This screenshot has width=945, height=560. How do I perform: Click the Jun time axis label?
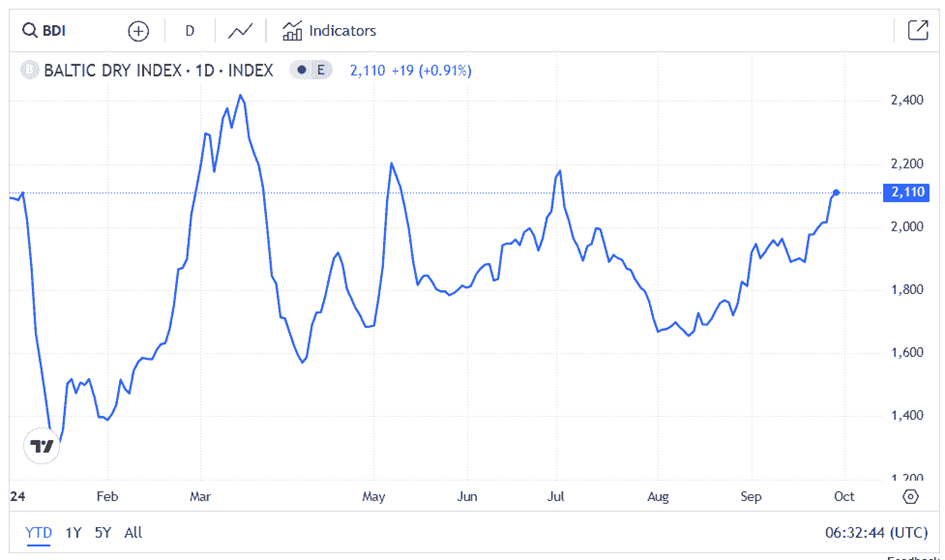pos(467,497)
